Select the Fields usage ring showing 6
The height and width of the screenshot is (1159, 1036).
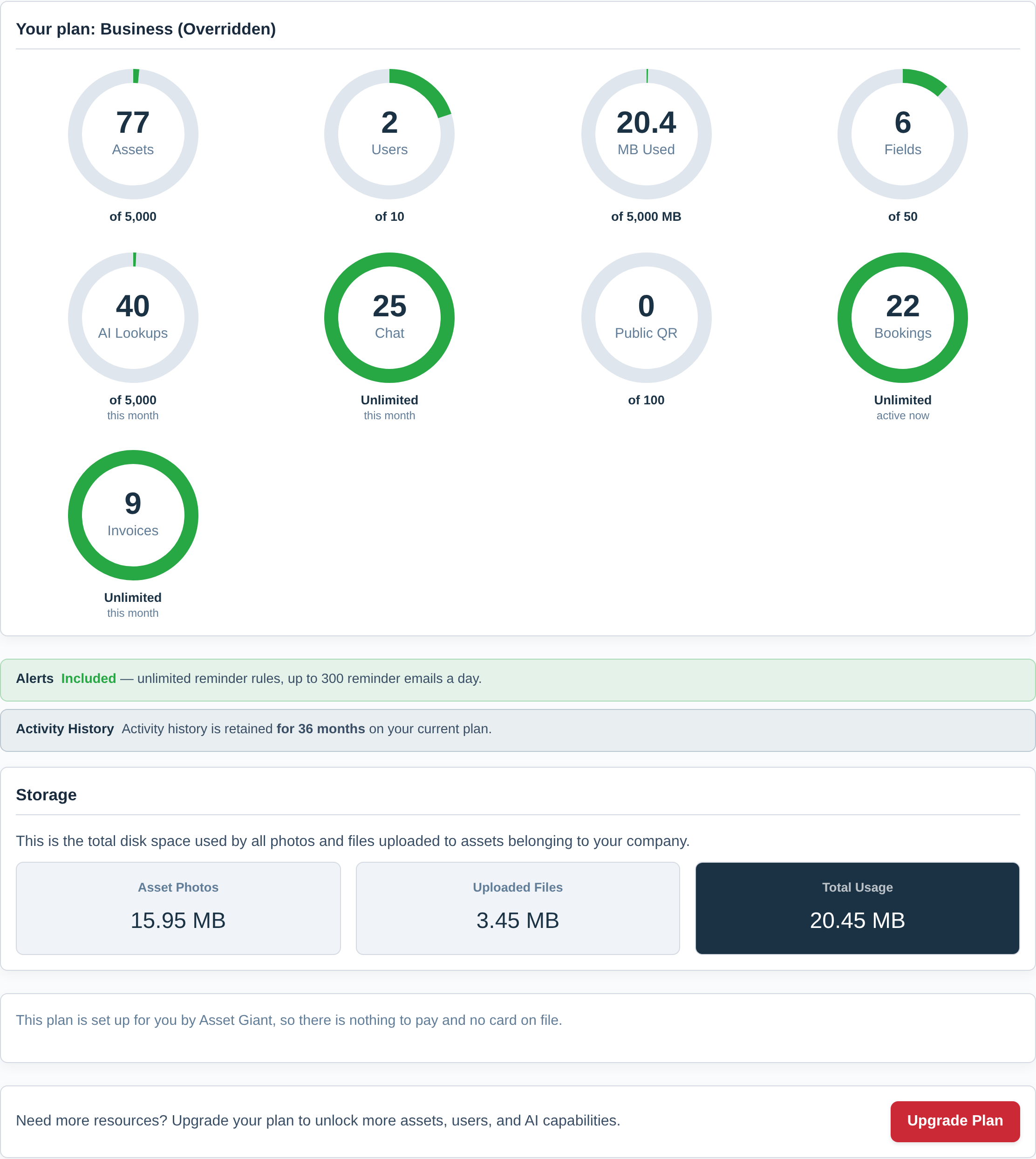[903, 134]
